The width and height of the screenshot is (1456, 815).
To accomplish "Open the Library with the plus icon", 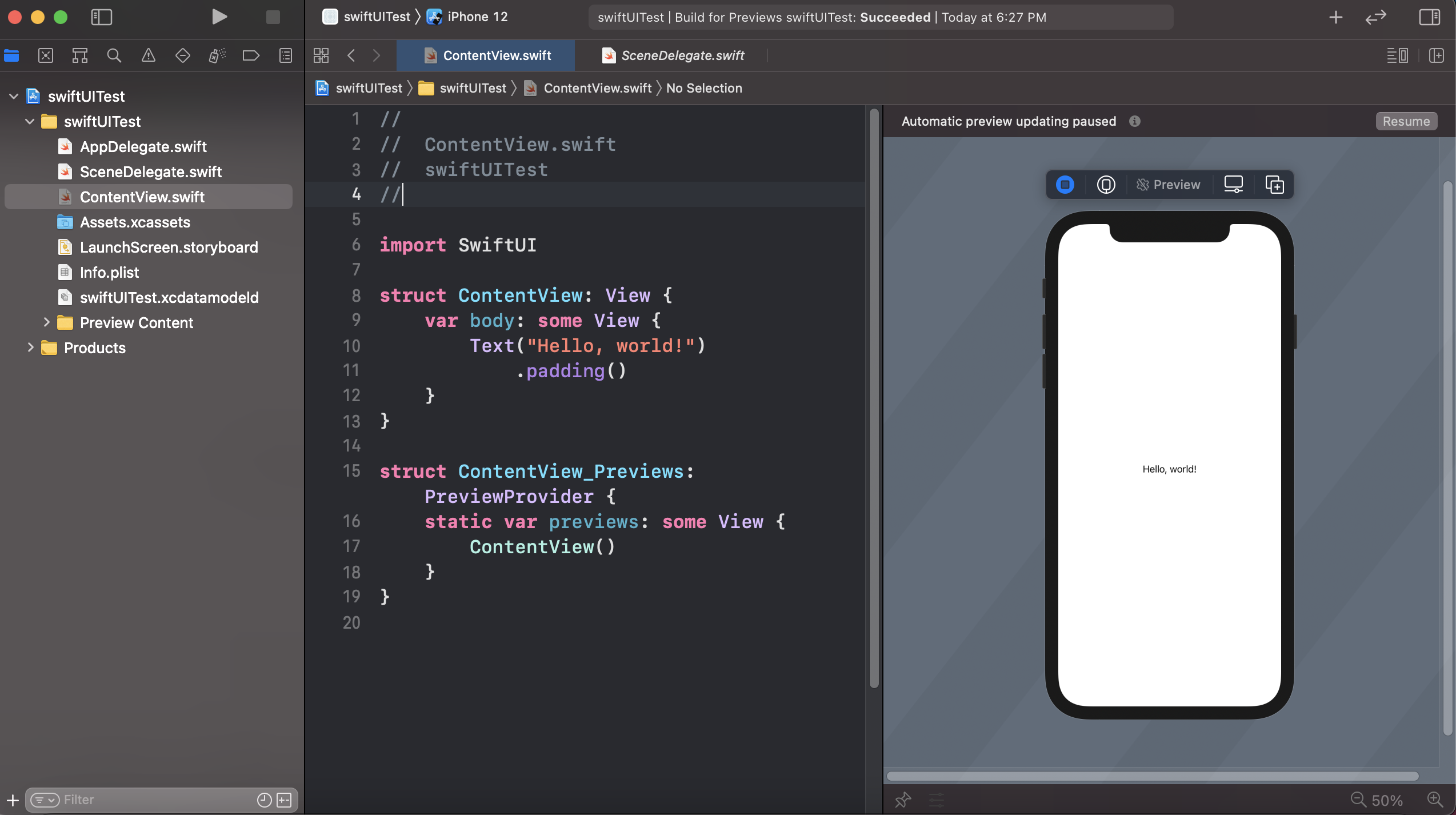I will [1336, 17].
